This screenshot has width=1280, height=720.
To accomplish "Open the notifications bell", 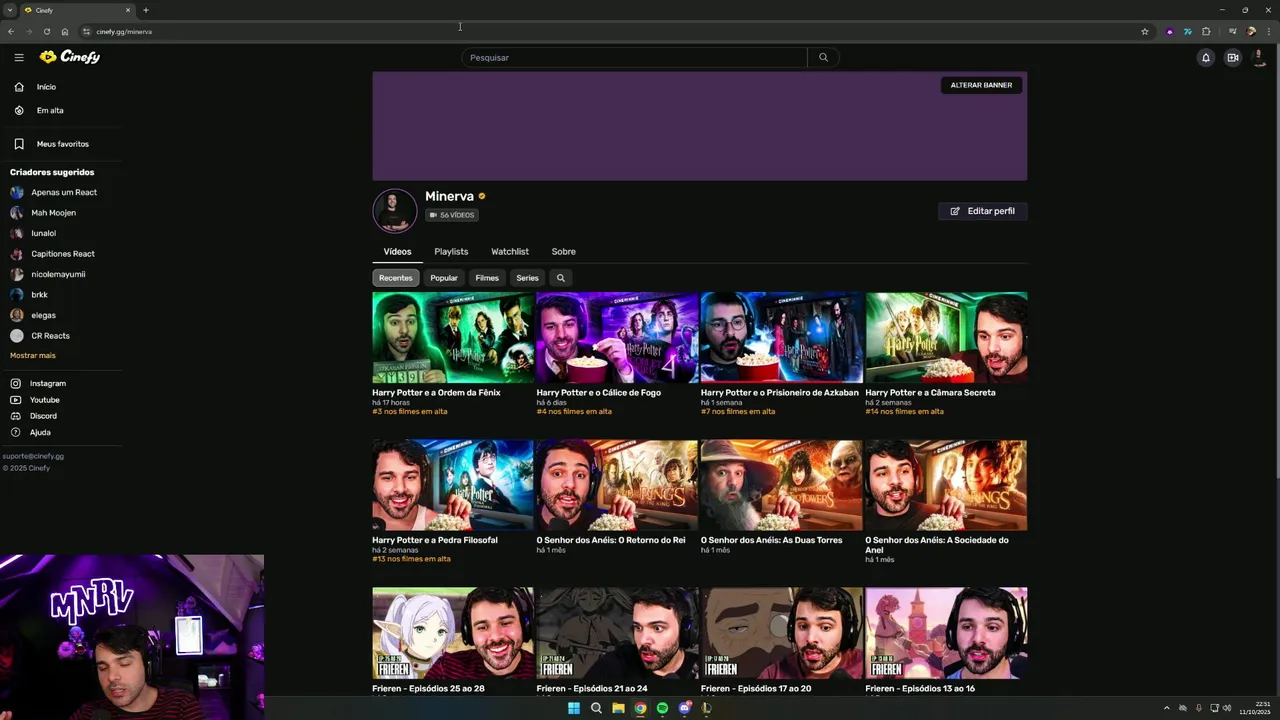I will point(1205,57).
